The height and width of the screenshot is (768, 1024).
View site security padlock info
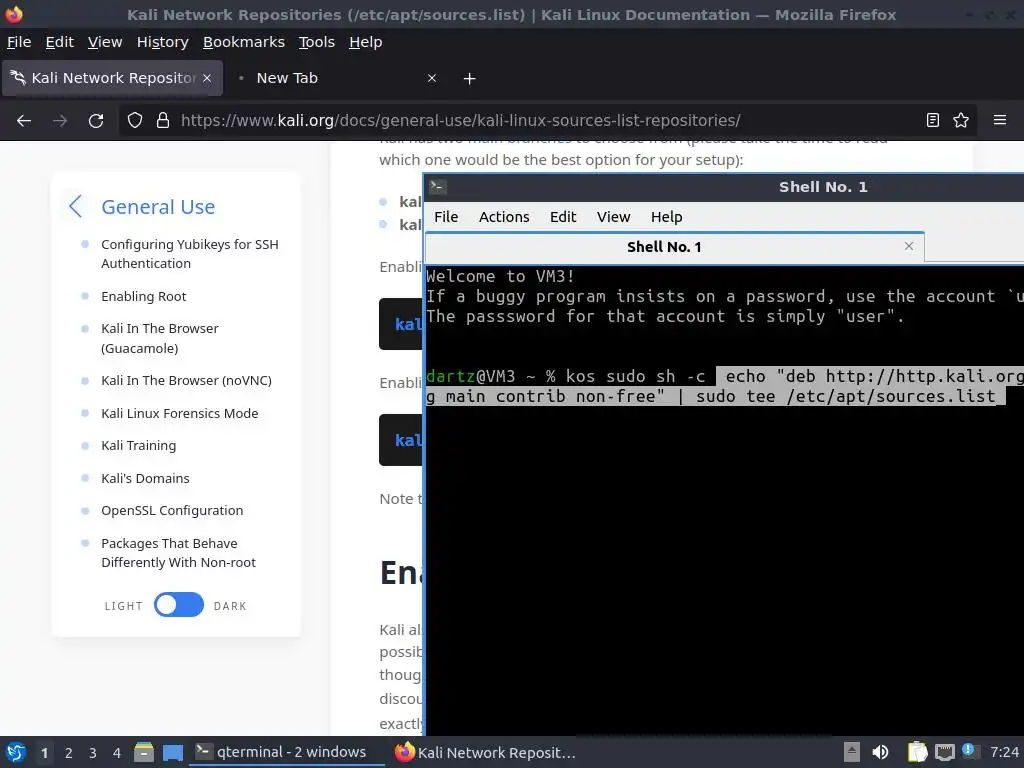tap(163, 120)
